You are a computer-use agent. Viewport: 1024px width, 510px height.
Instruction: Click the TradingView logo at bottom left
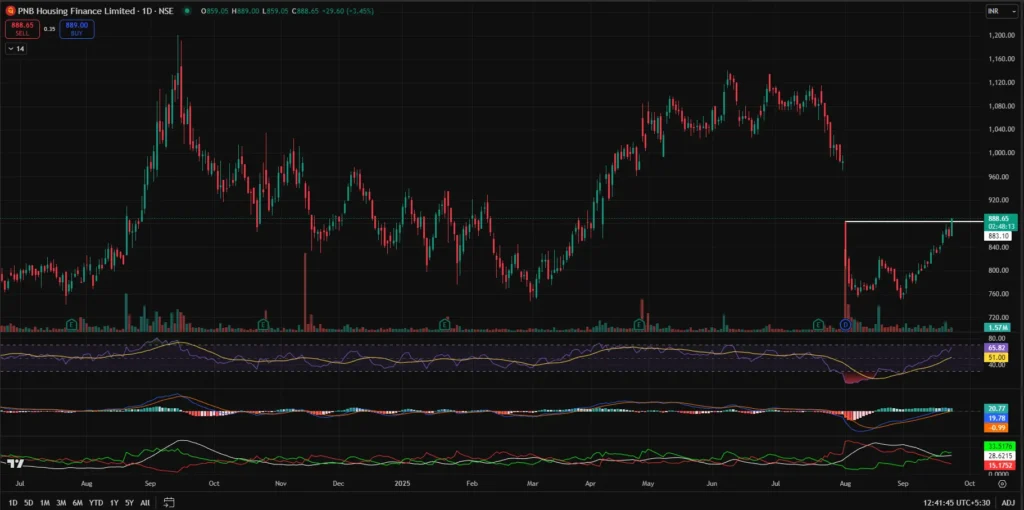[14, 464]
